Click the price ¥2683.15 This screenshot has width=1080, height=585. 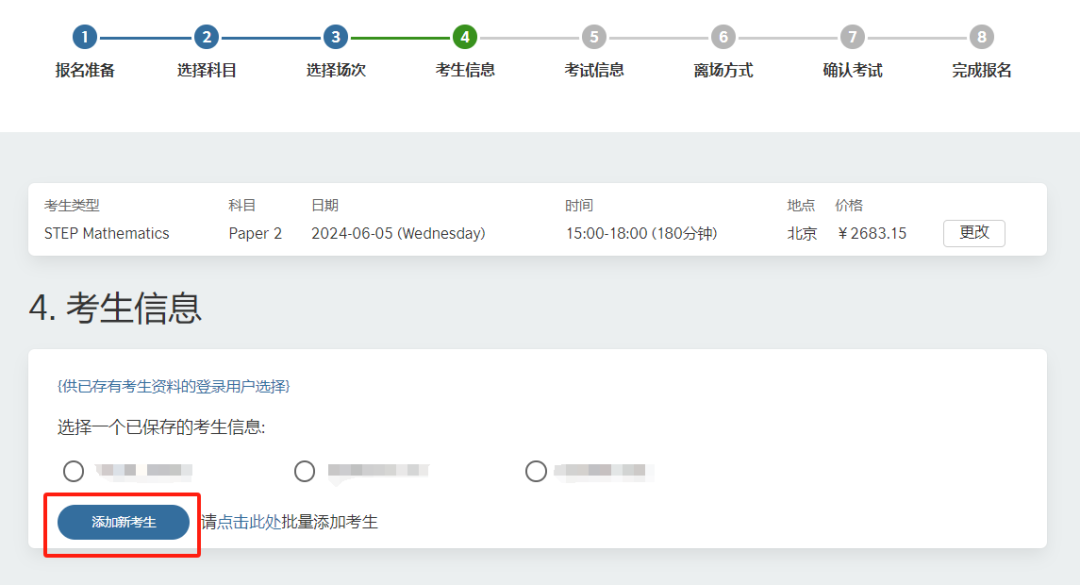click(871, 234)
